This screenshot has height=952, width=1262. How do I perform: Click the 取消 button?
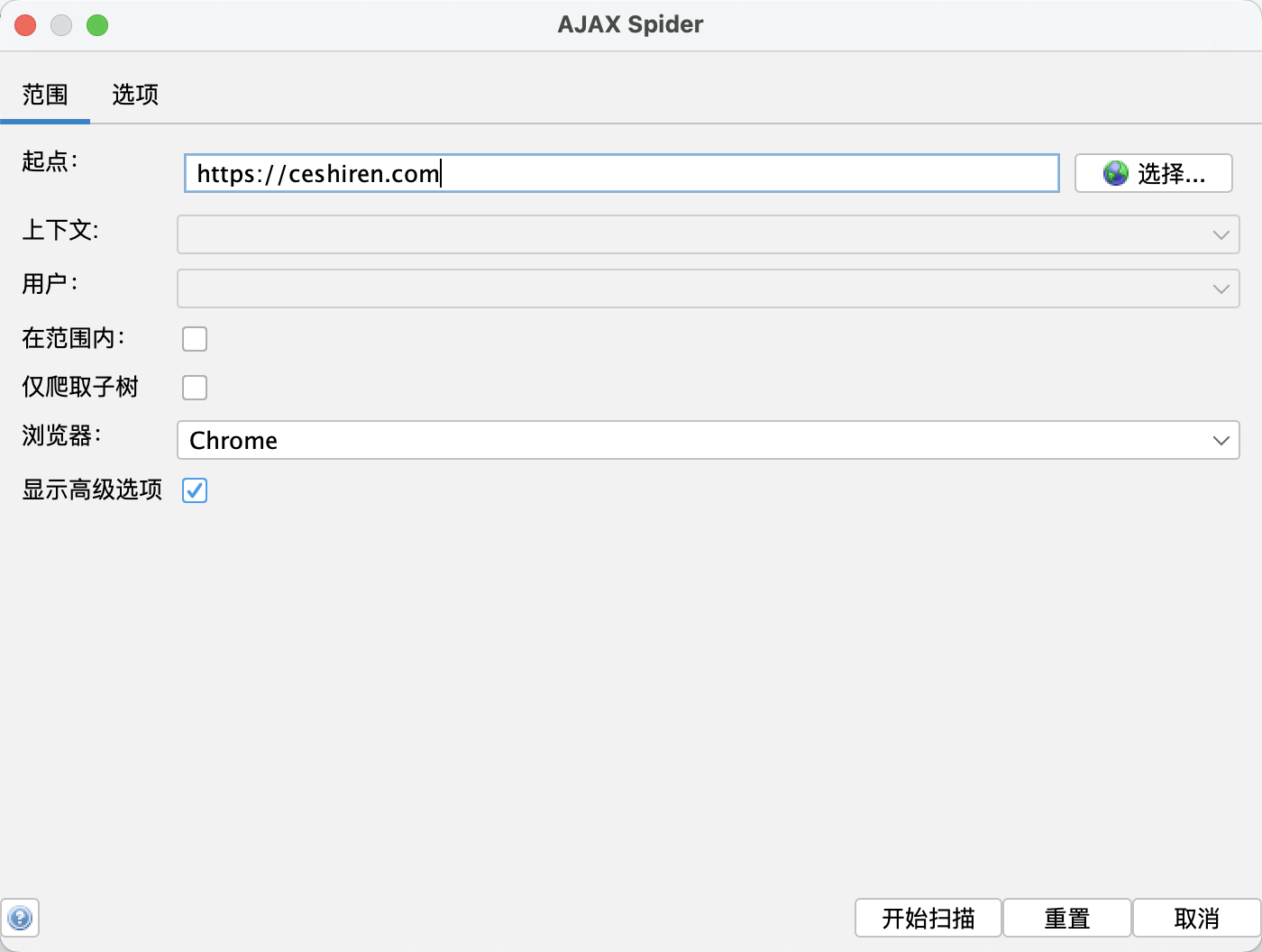(x=1197, y=919)
